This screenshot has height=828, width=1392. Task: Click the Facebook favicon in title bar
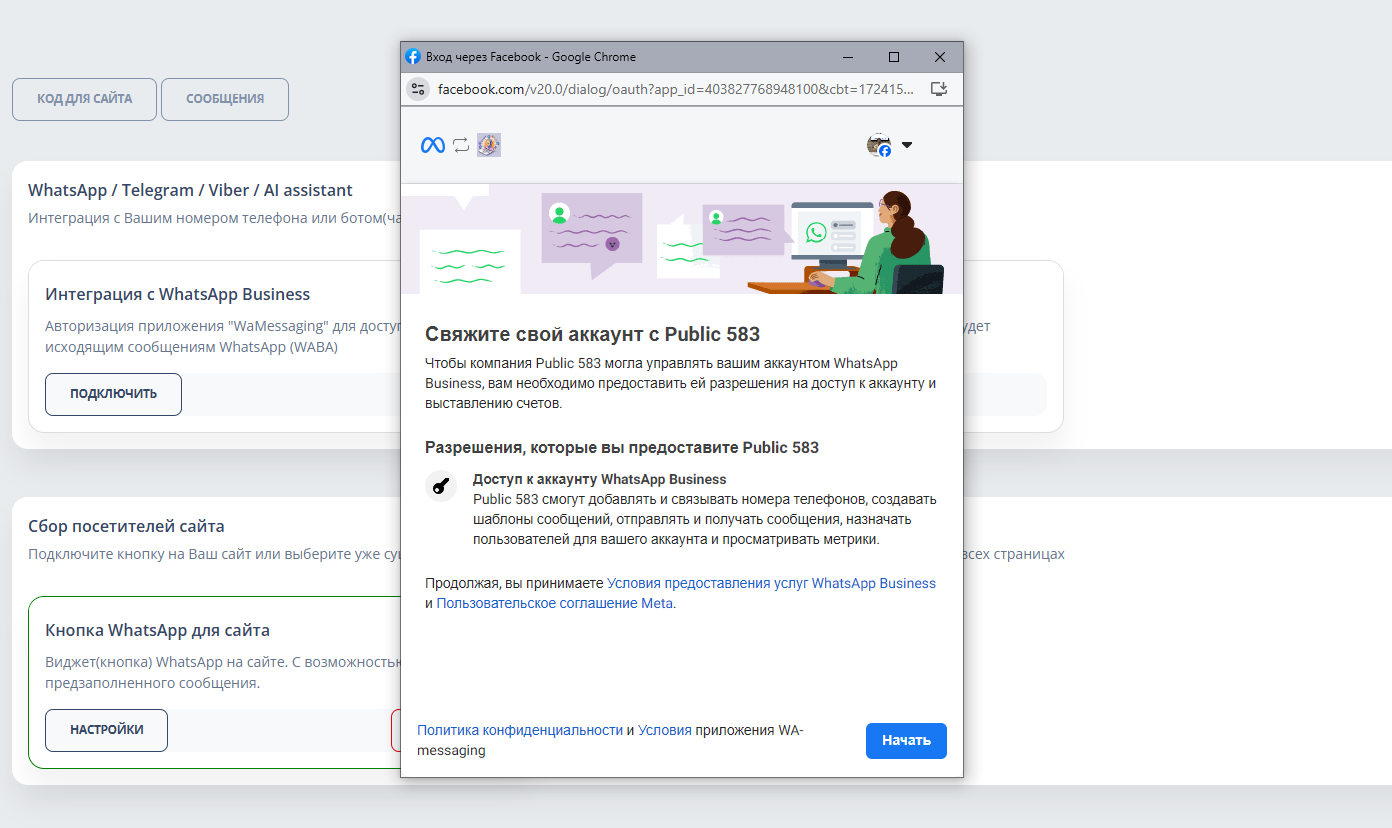pos(413,57)
